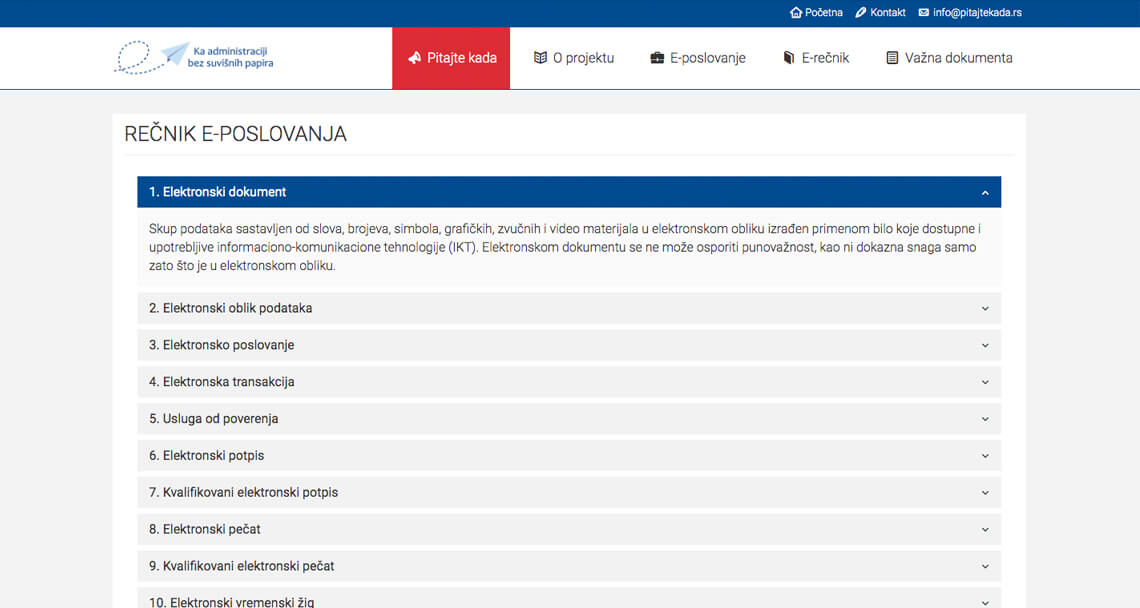Click the pencil icon beside Kontakt
This screenshot has width=1140, height=608.
click(861, 12)
